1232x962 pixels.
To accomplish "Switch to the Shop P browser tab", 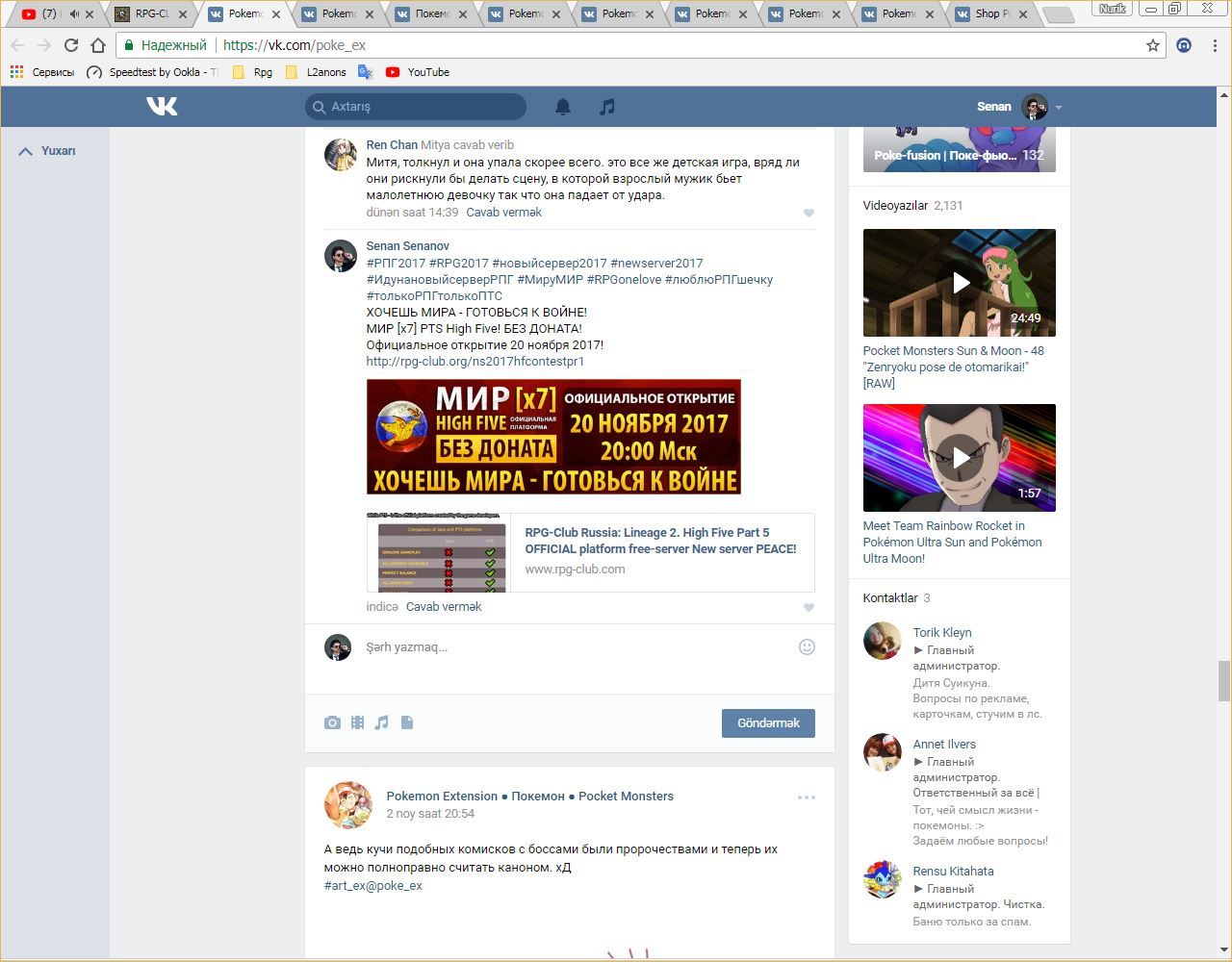I will pyautogui.click(x=989, y=13).
